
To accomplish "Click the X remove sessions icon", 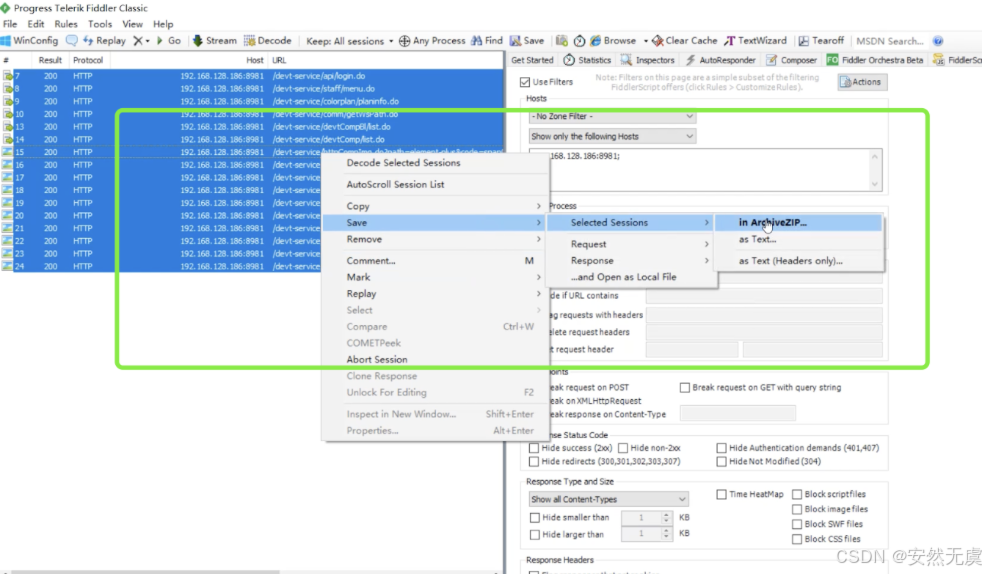I will pos(138,41).
